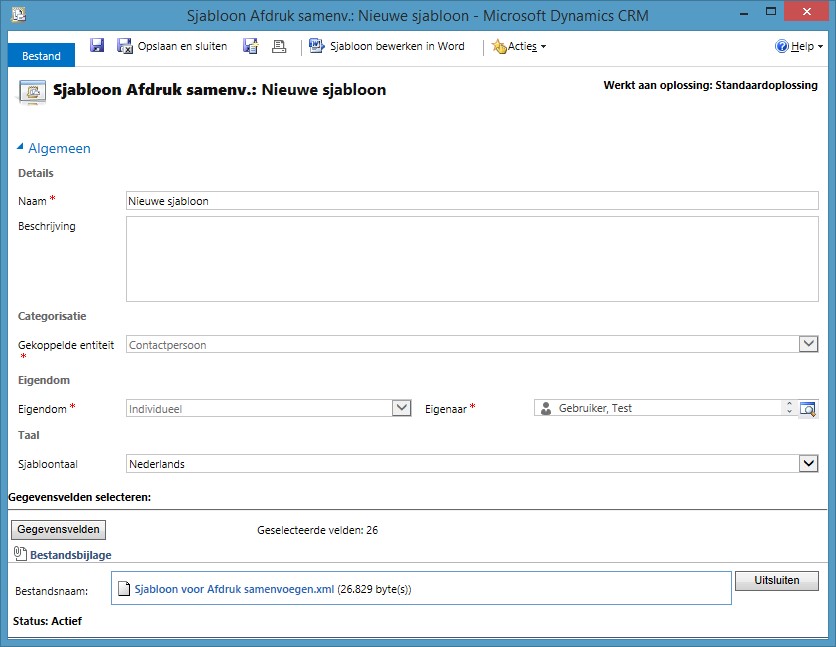Screen dimensions: 836x647
Task: Click the Save and New icon
Action: [x=251, y=46]
